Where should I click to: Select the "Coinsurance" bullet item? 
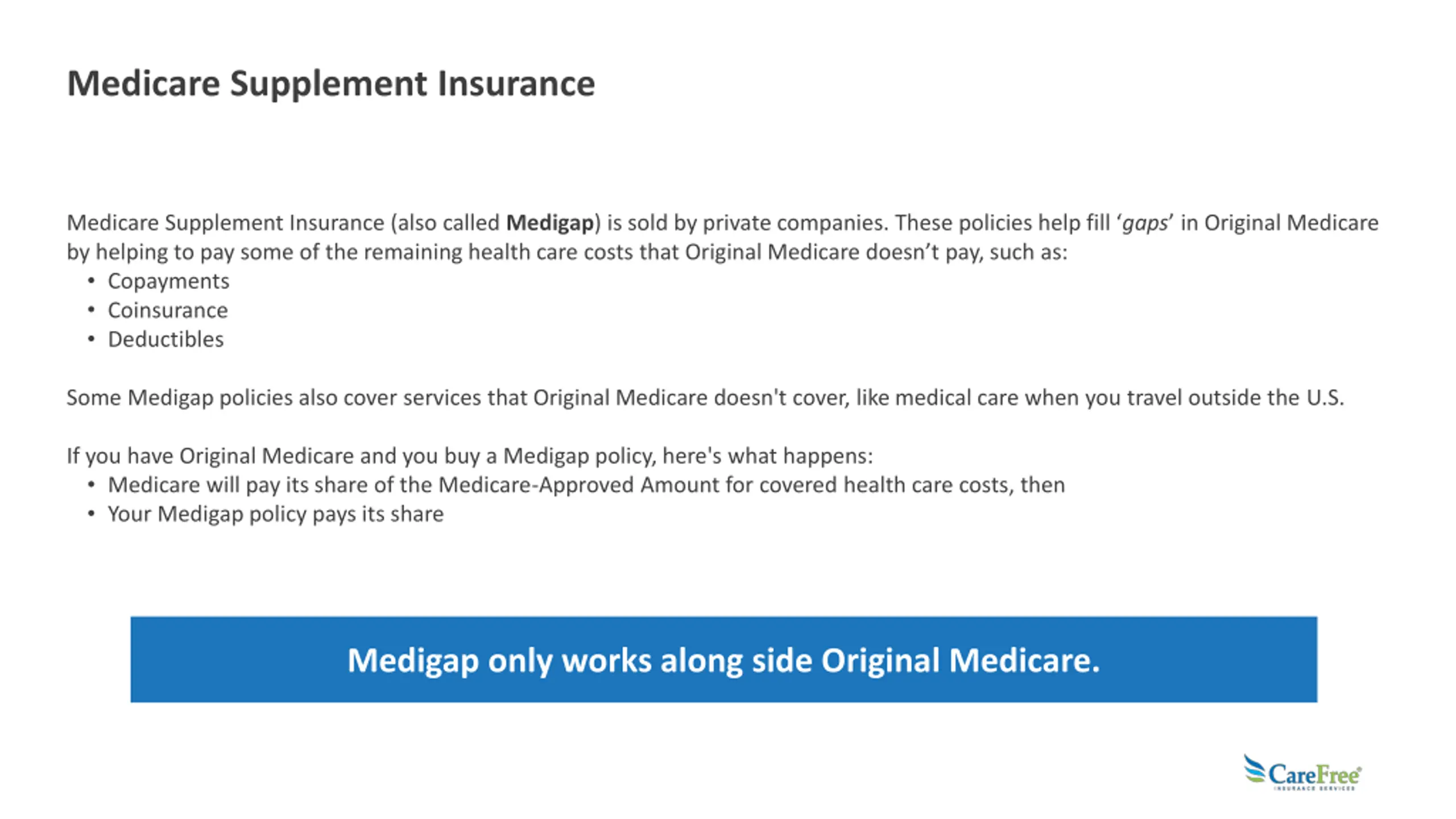168,310
